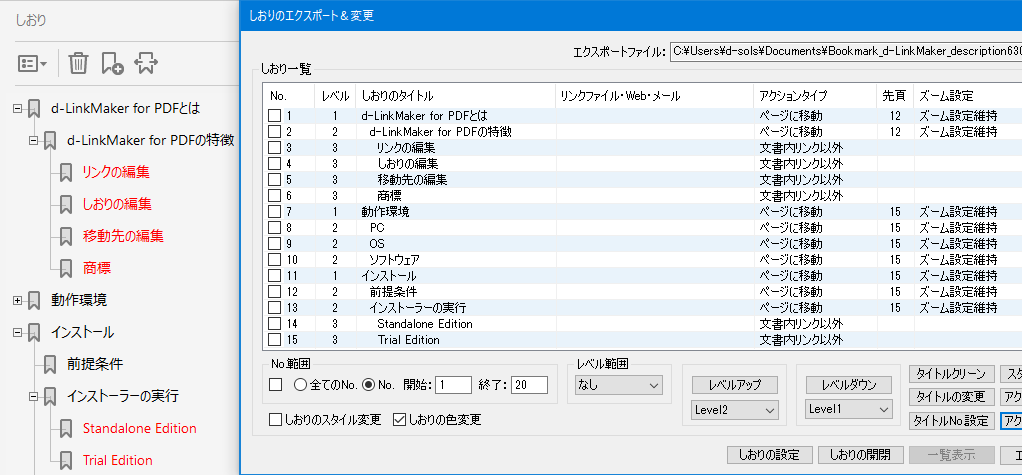Viewport: 1022px width, 475px height.
Task: Collapse d-LinkMaker for PDFとは tree node
Action: click(x=18, y=109)
